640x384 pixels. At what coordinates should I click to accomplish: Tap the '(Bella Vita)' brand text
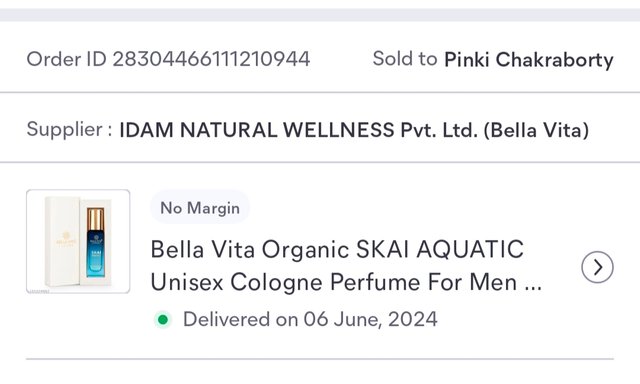click(536, 131)
